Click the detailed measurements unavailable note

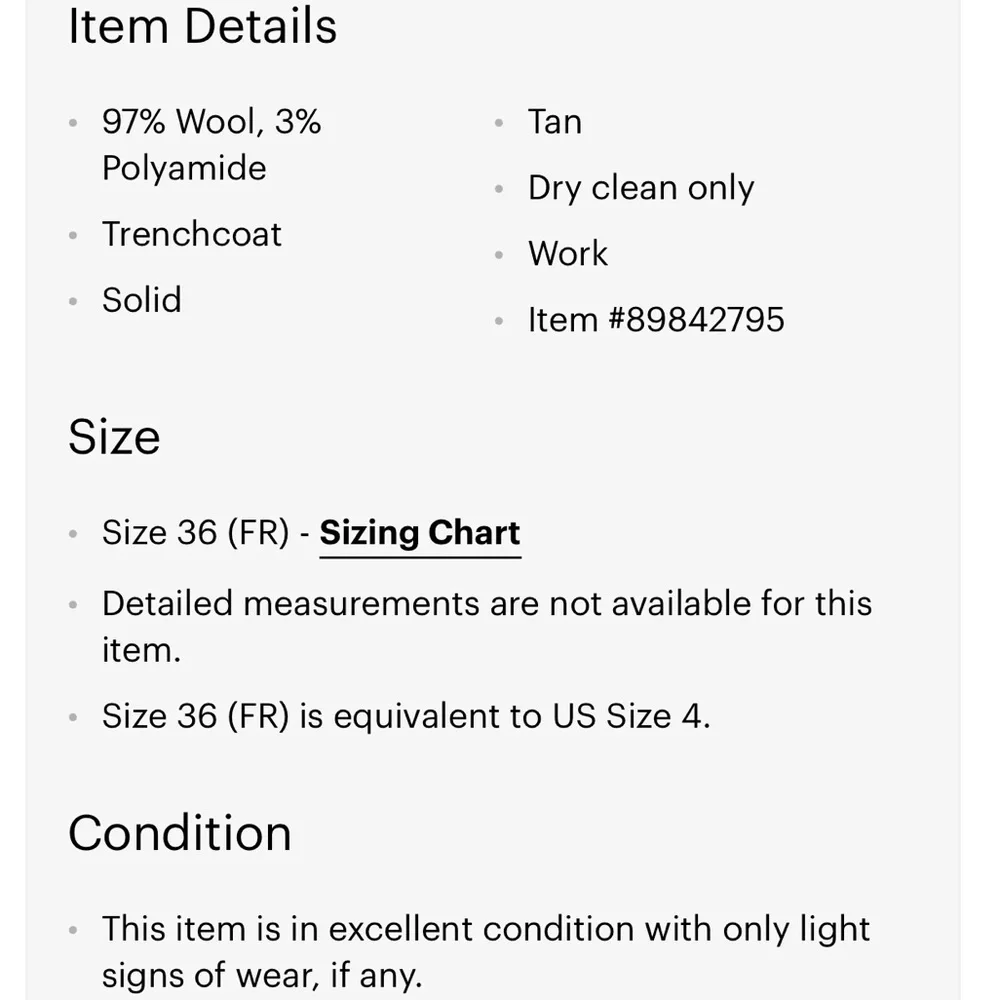click(x=487, y=626)
